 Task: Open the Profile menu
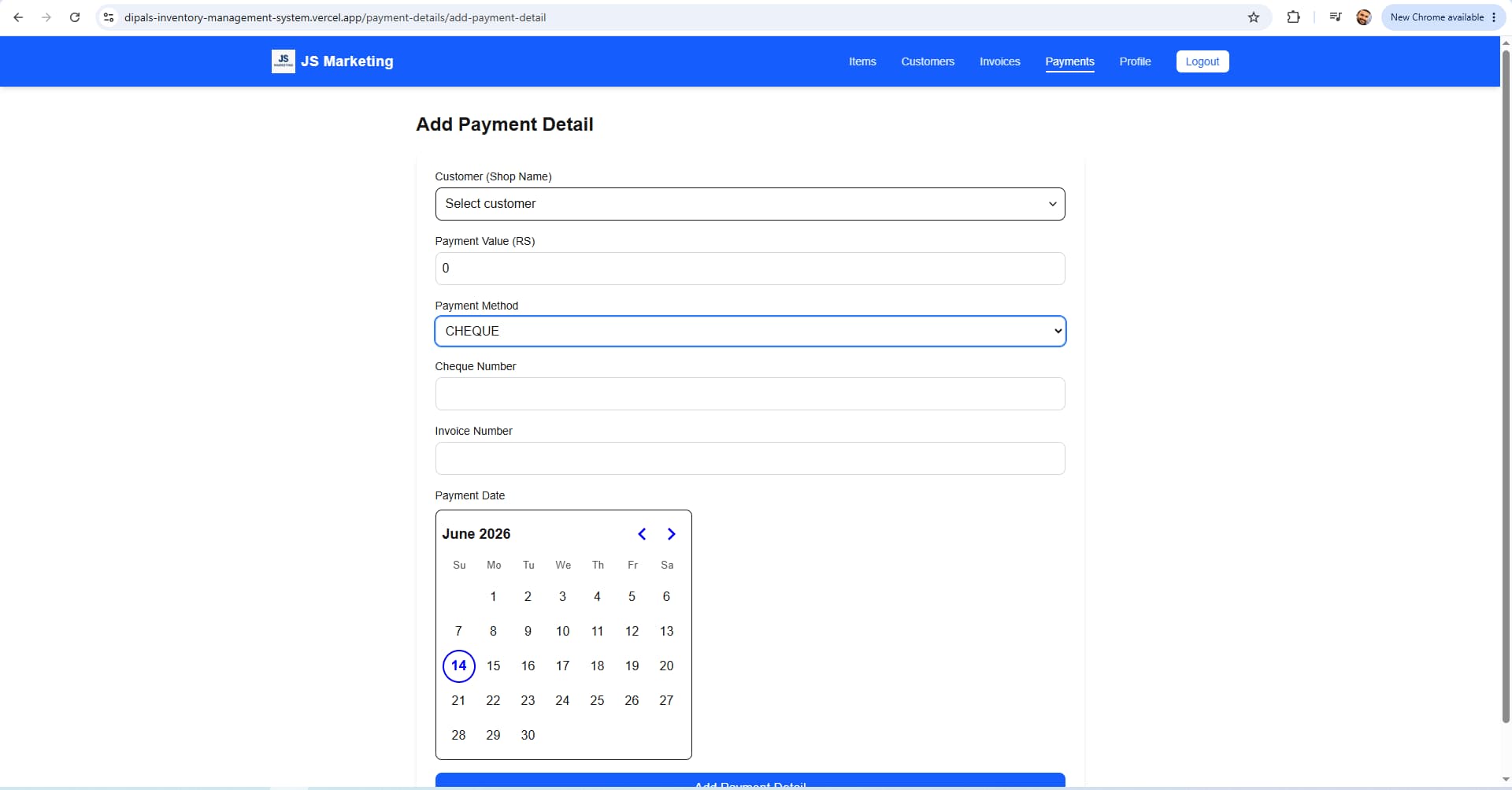coord(1135,61)
